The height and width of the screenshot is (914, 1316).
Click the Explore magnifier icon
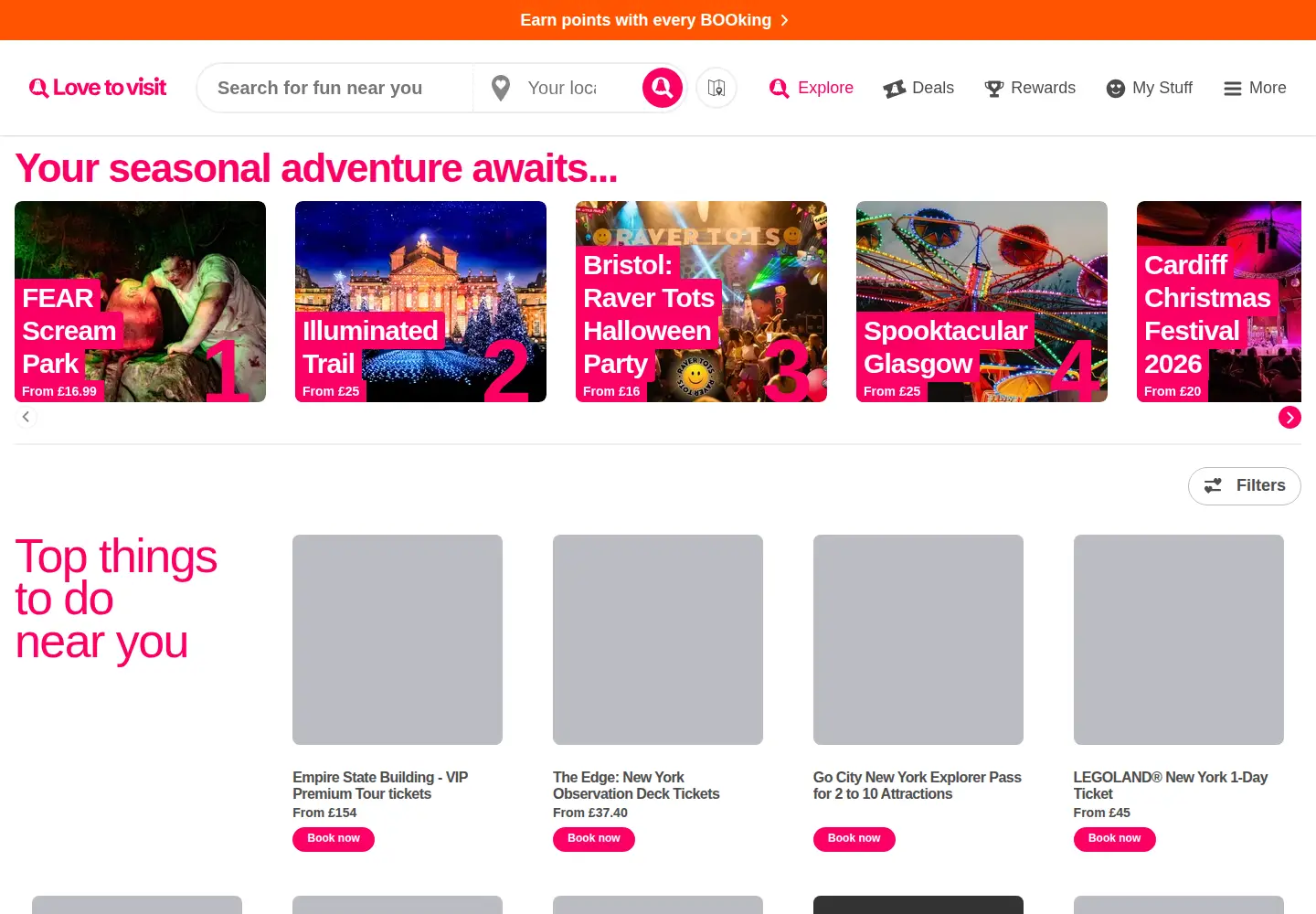(x=779, y=88)
